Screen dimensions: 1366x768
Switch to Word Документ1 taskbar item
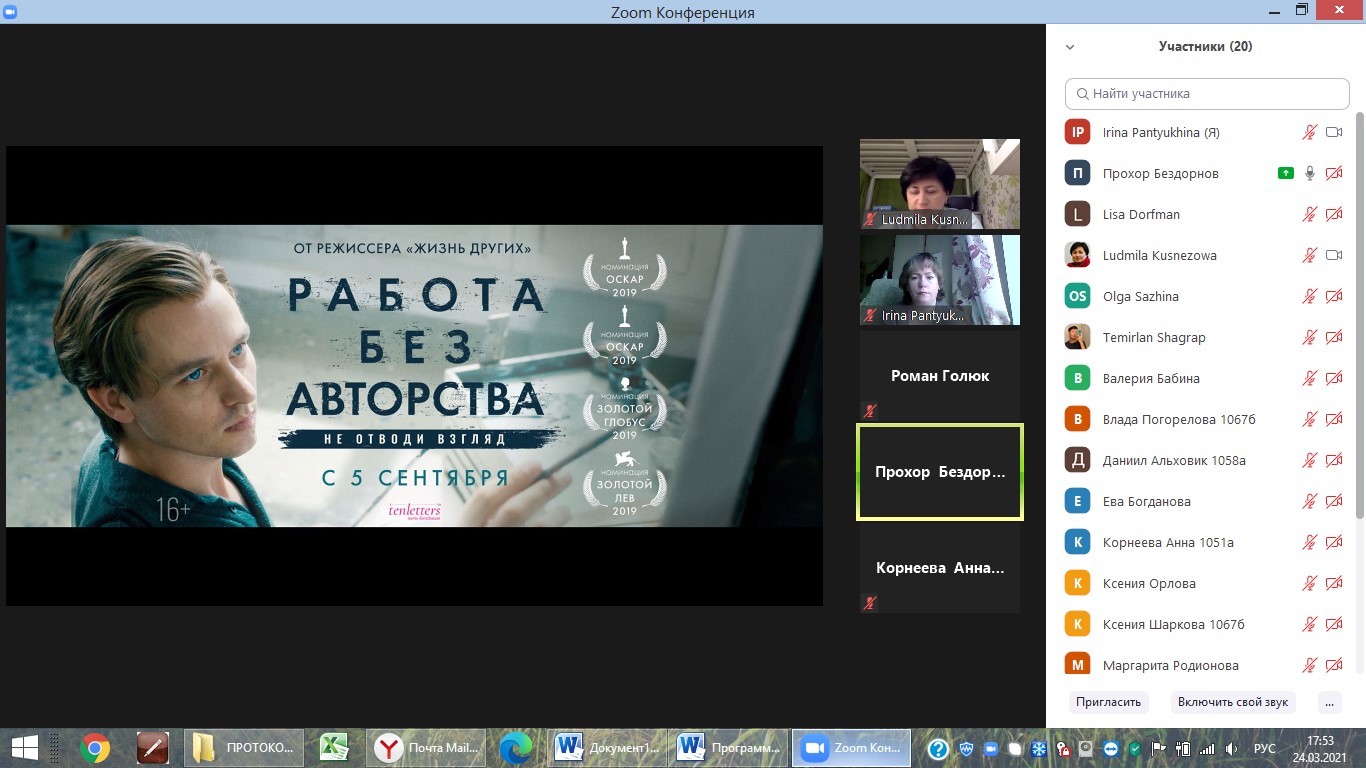[x=609, y=747]
